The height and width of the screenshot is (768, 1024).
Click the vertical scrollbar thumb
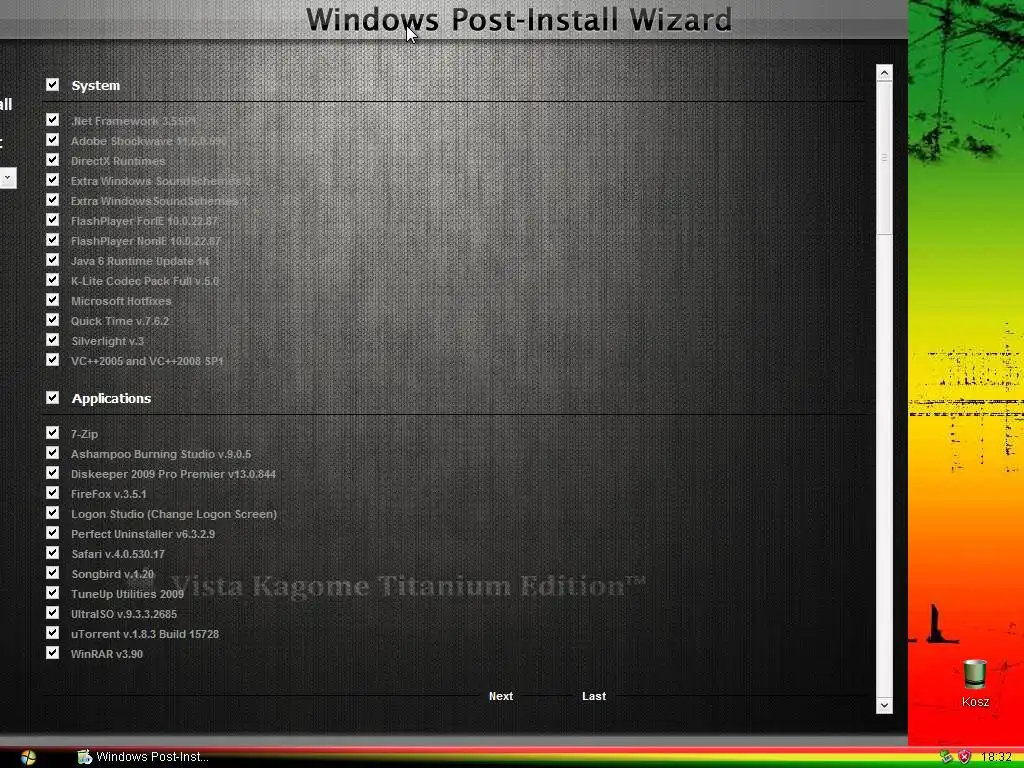[x=884, y=157]
